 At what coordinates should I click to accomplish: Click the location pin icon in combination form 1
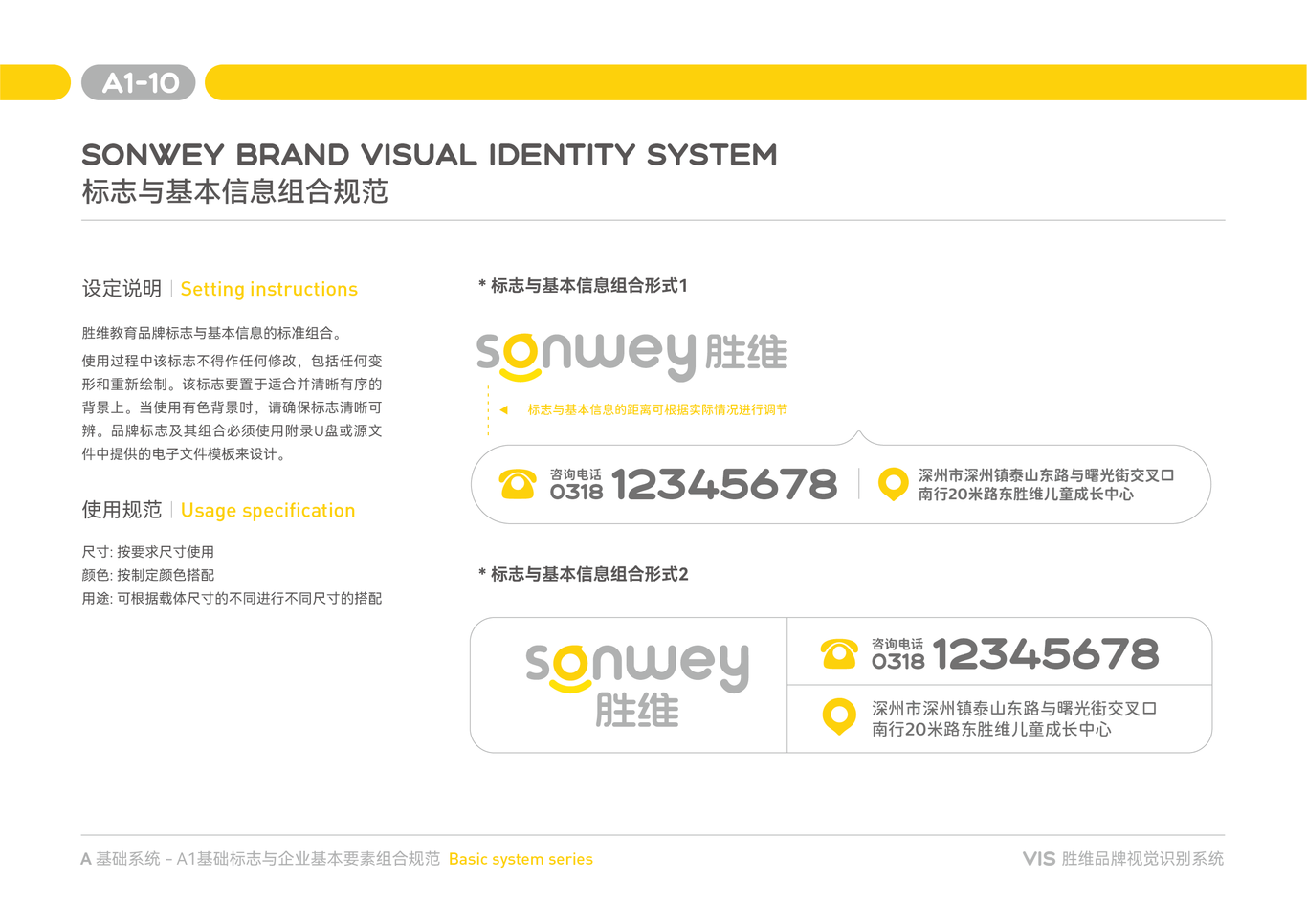point(893,484)
